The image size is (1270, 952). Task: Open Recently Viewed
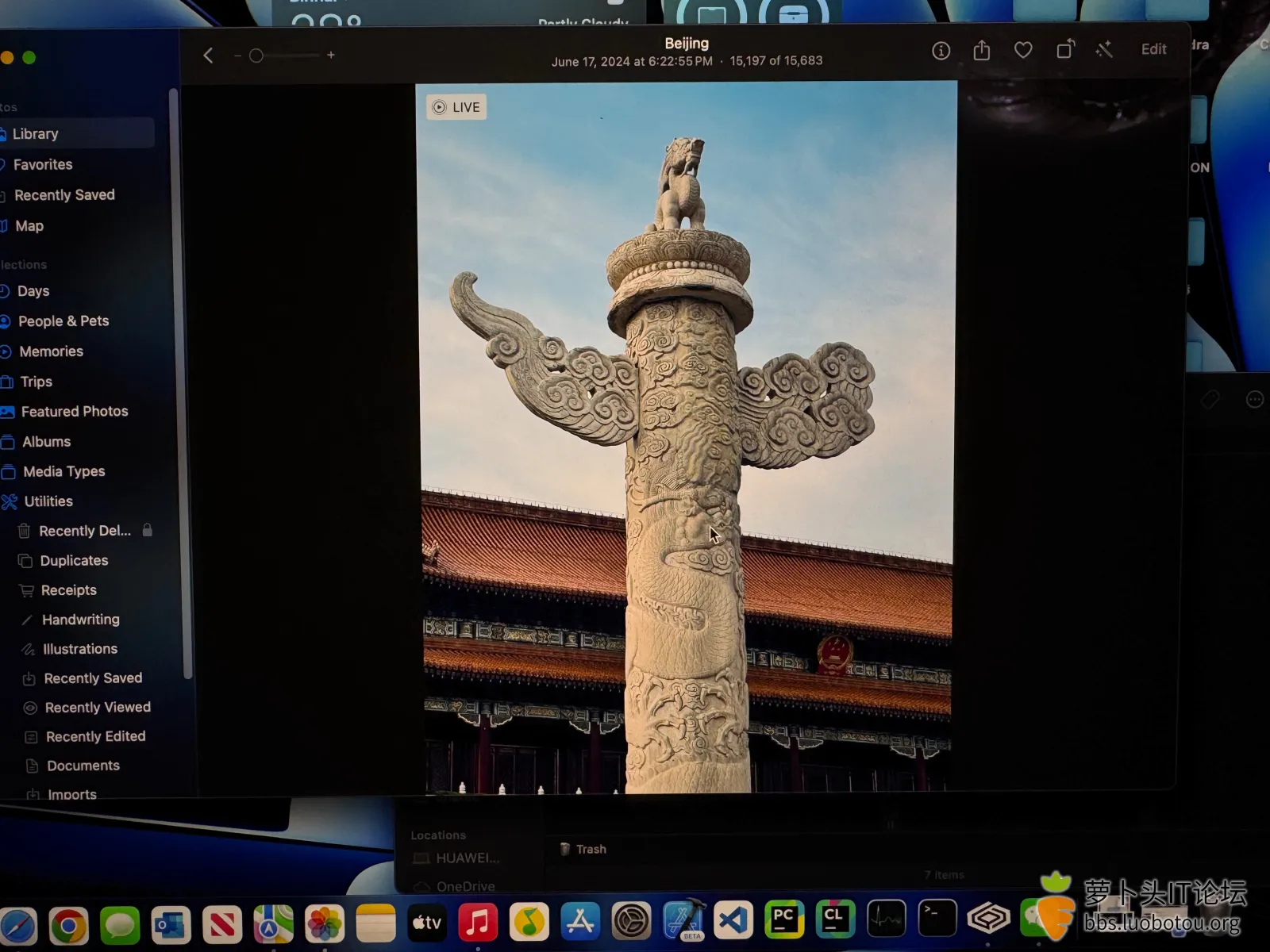(98, 708)
